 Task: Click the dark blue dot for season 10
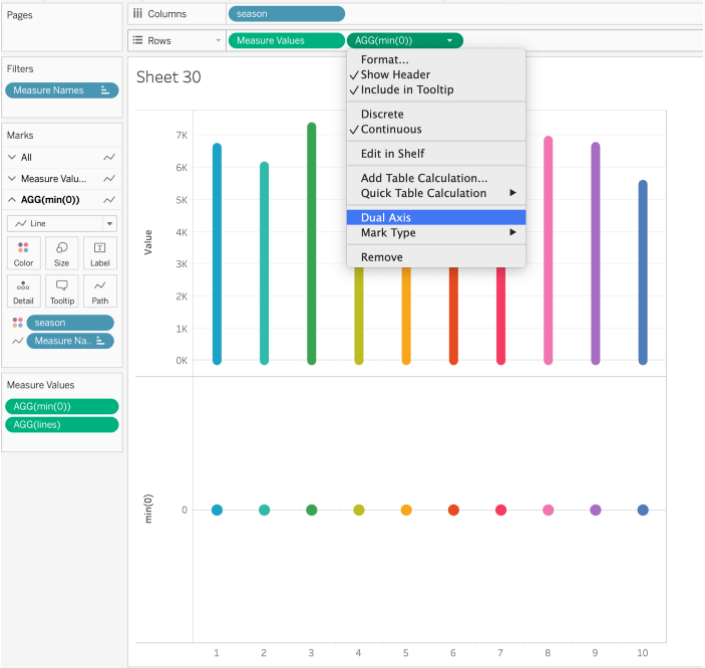coord(643,510)
